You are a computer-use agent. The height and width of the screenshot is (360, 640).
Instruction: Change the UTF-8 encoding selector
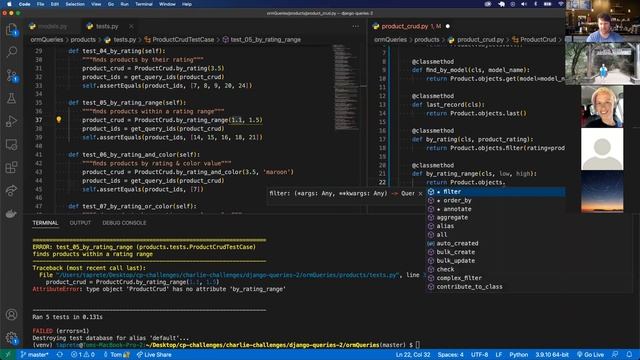479,355
